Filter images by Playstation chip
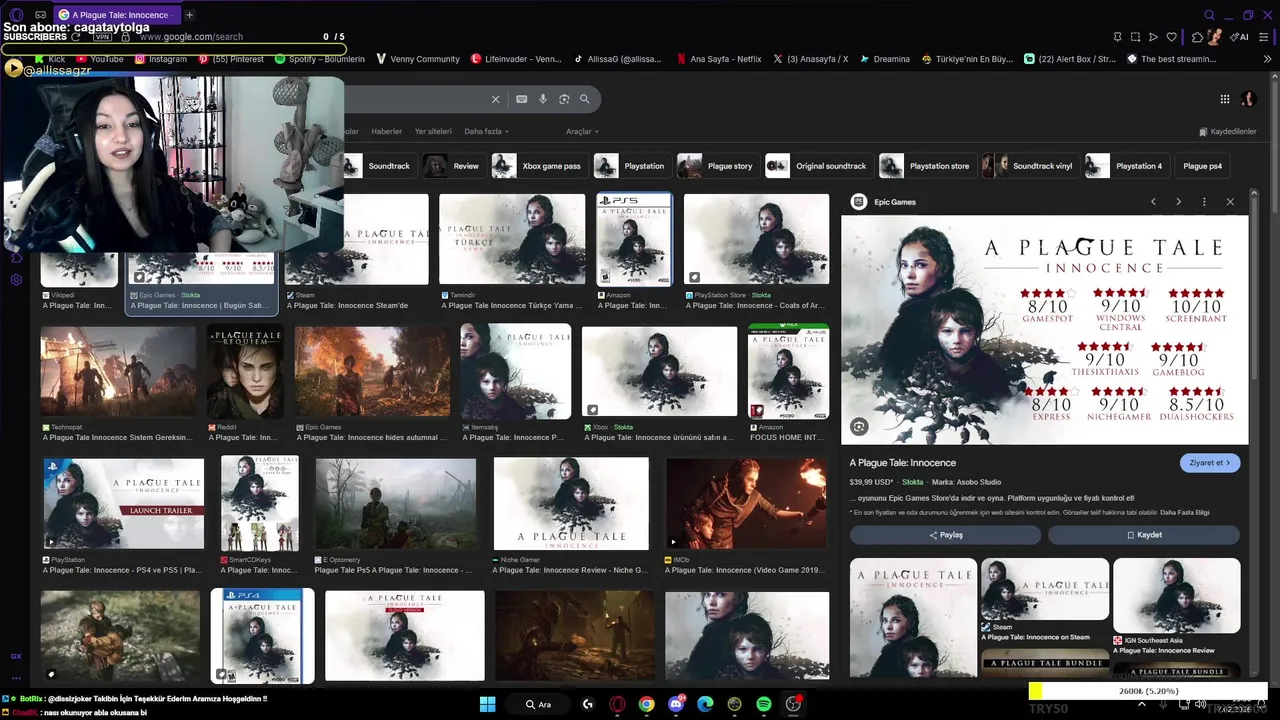Screen dimensions: 1280x720 click(x=632, y=166)
